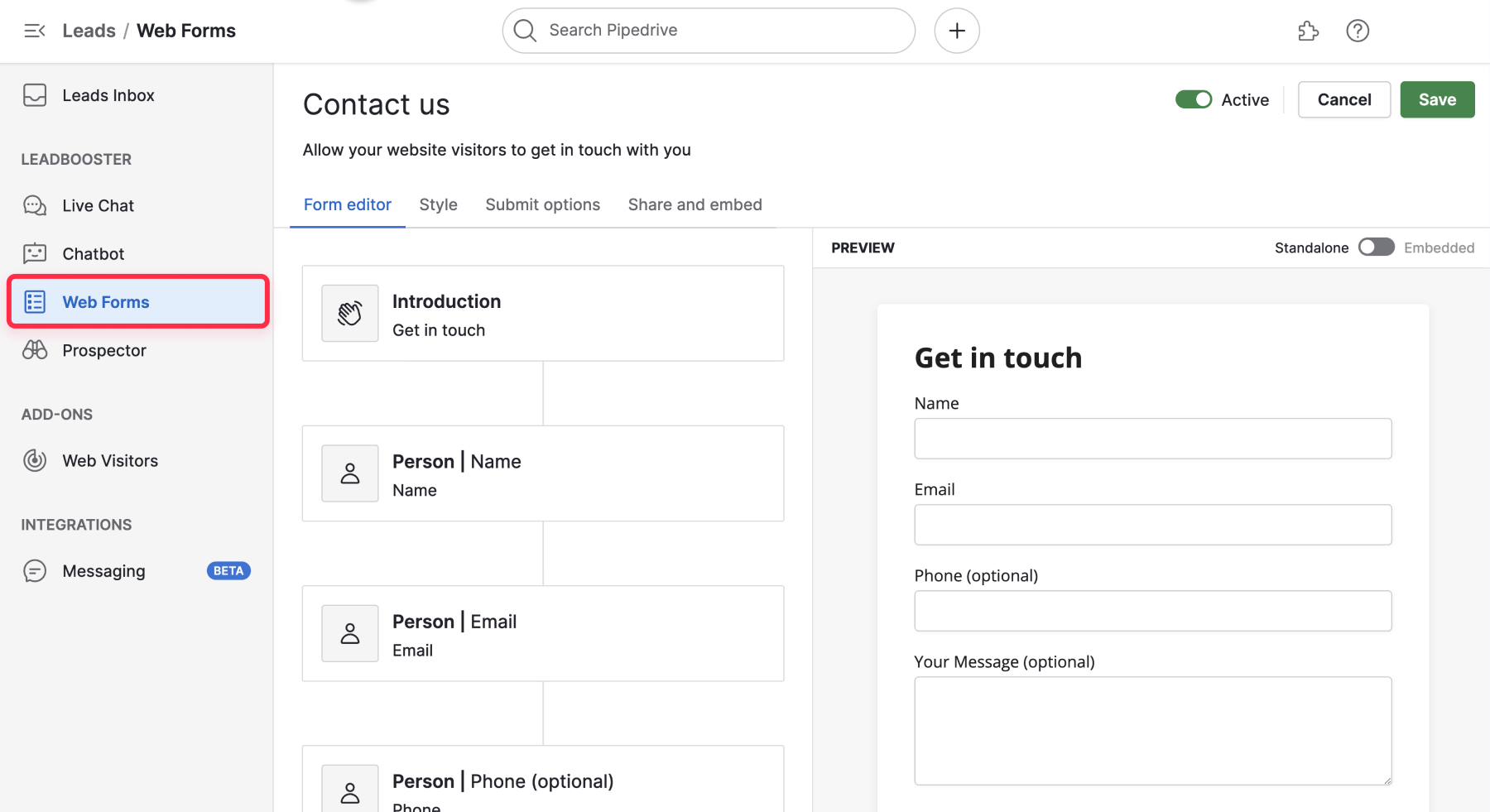Click the Phone (optional) preview input
Viewport: 1490px width, 812px height.
(x=1153, y=611)
